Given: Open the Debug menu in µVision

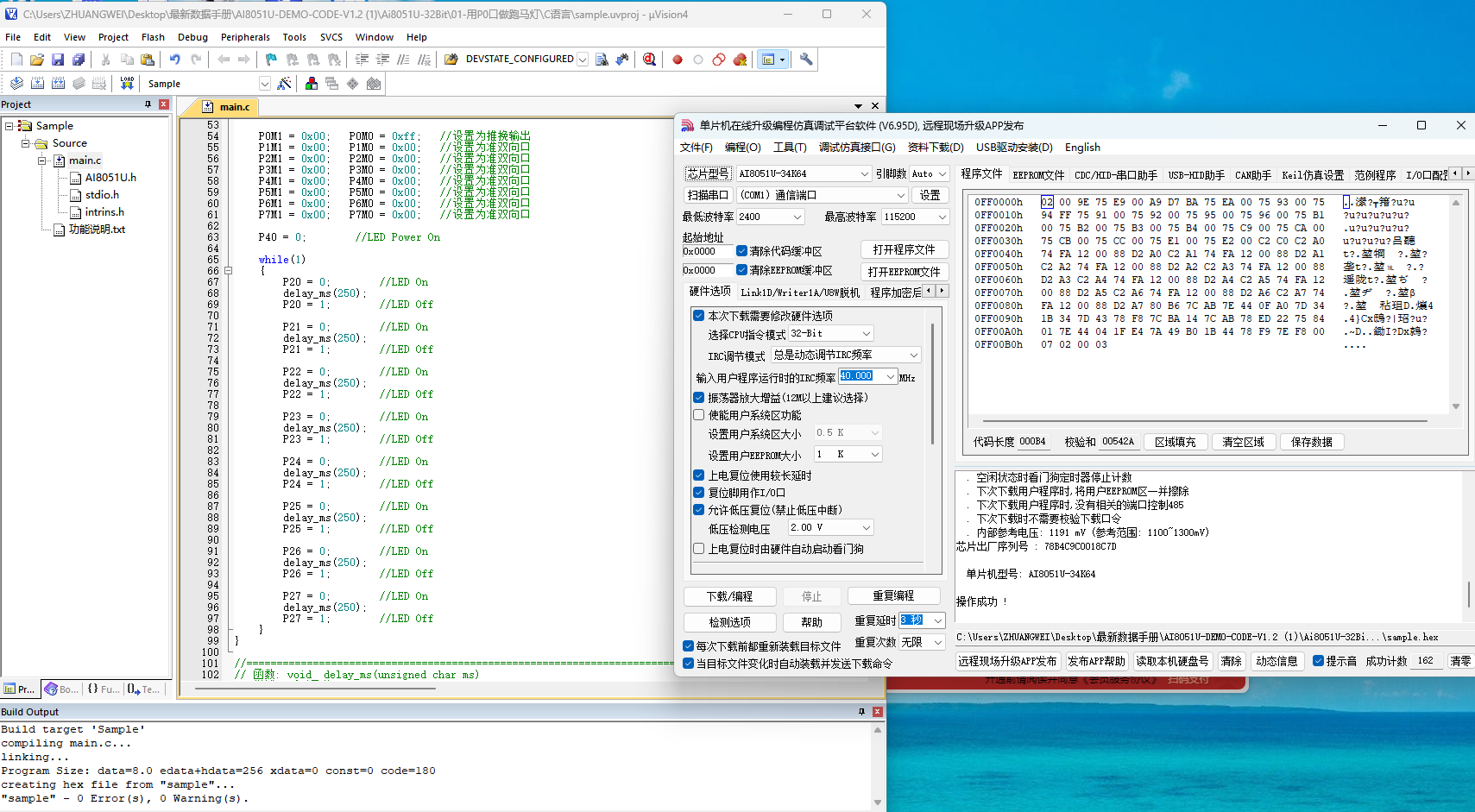Looking at the screenshot, I should coord(192,37).
